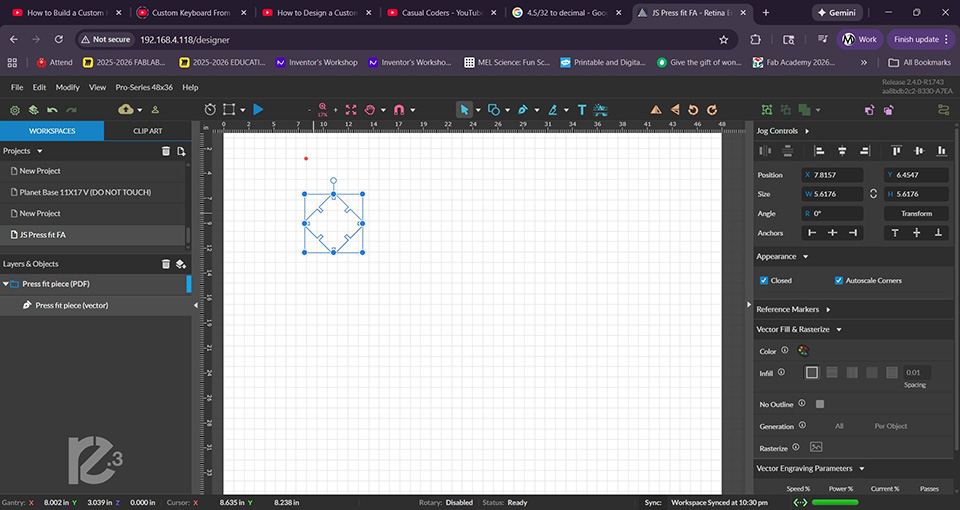Viewport: 960px width, 510px height.
Task: Select the All generation option
Action: (839, 426)
